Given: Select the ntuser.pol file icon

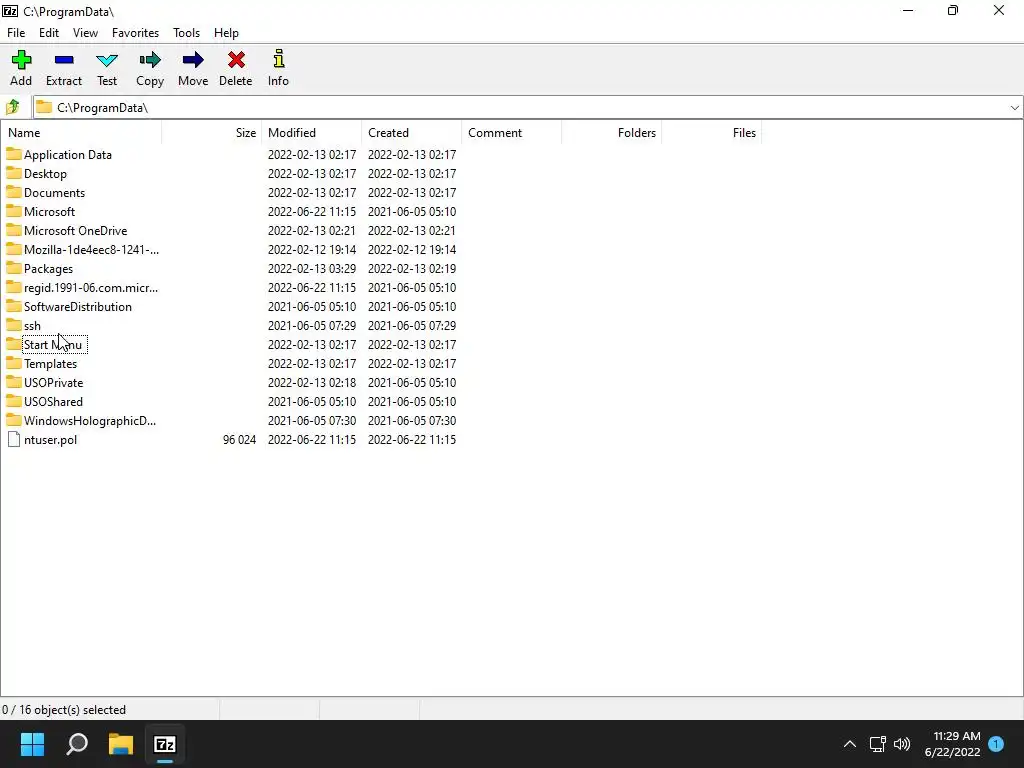Looking at the screenshot, I should [x=14, y=439].
